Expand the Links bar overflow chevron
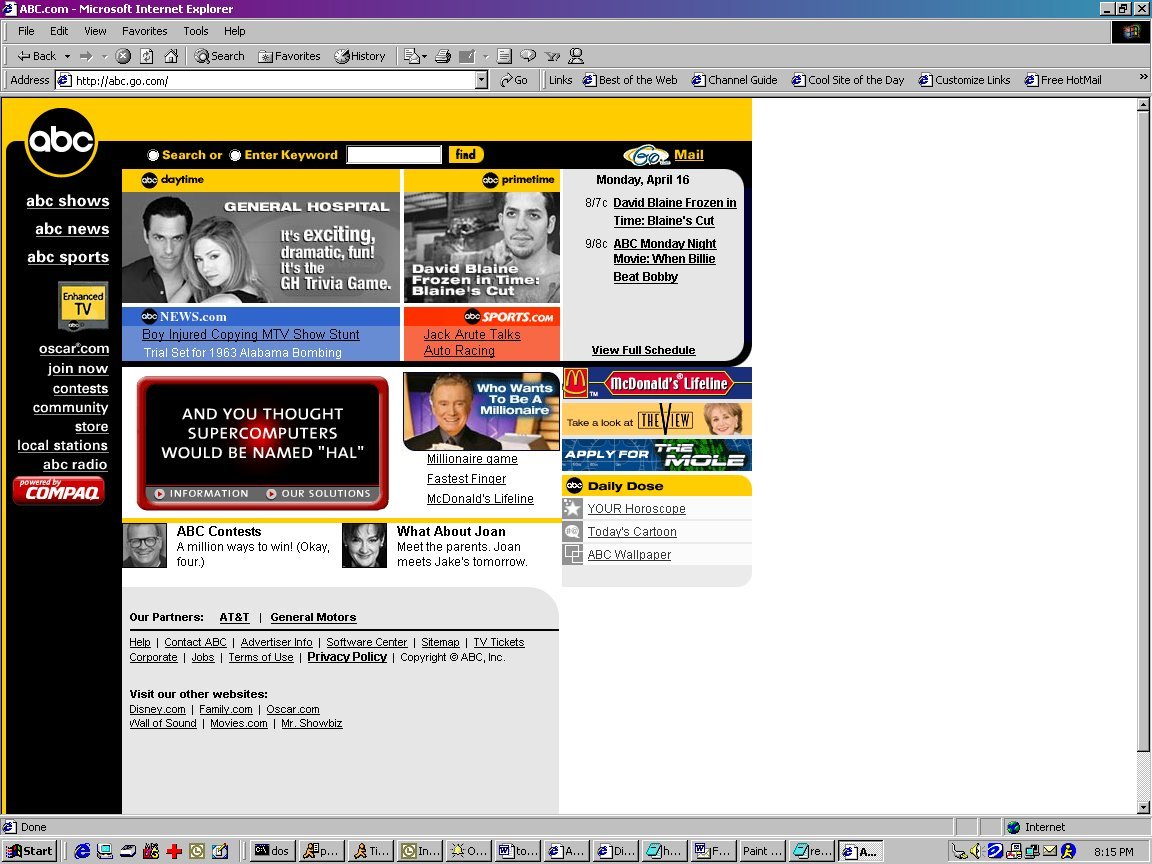 (x=1143, y=77)
